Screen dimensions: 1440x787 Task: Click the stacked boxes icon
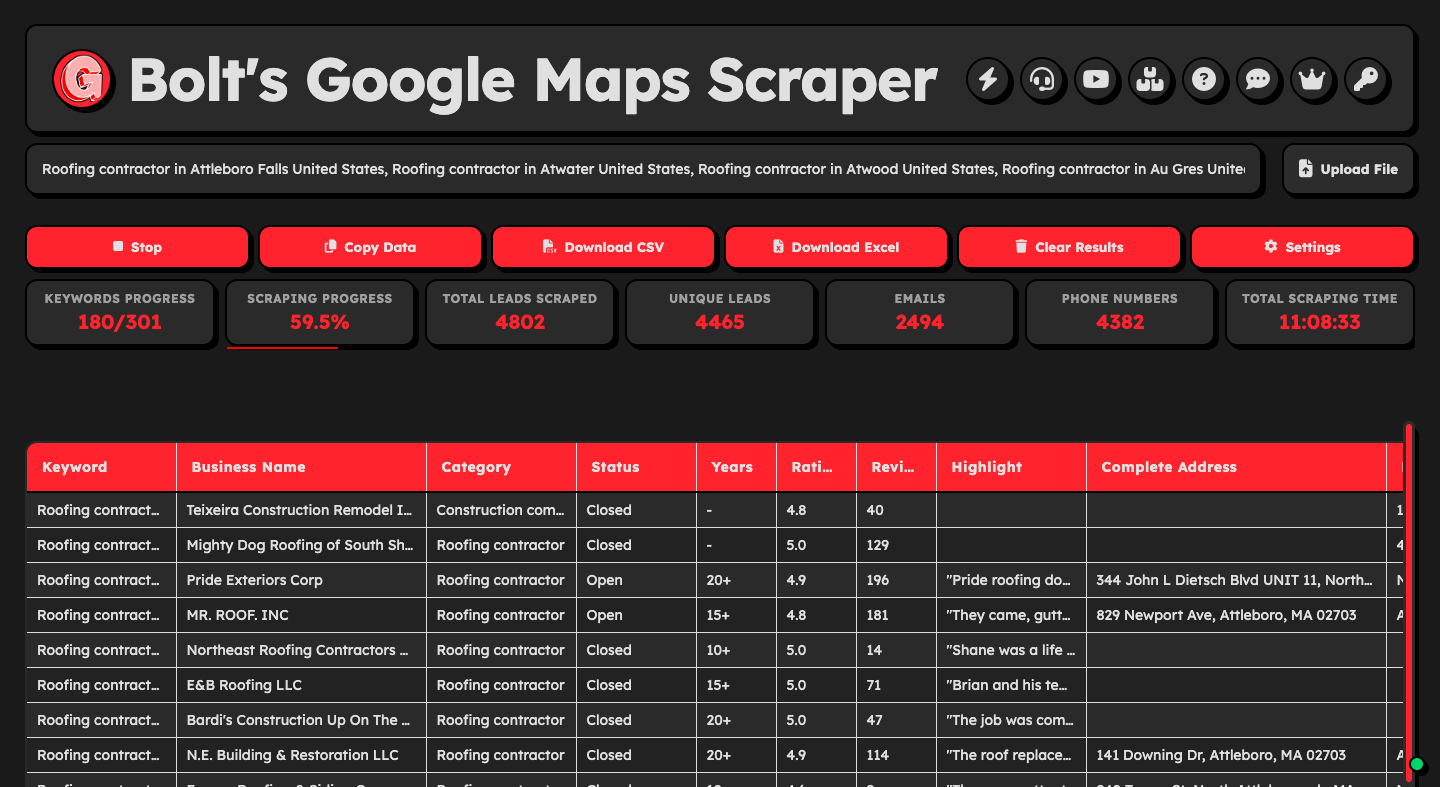point(1150,79)
